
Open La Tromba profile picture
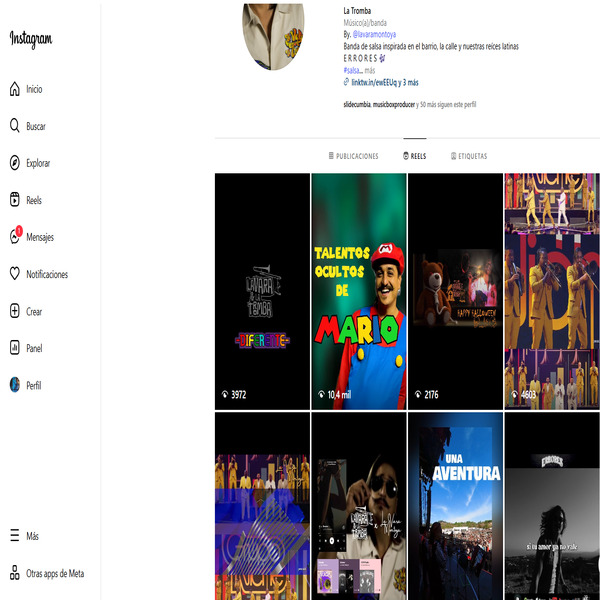coord(273,35)
